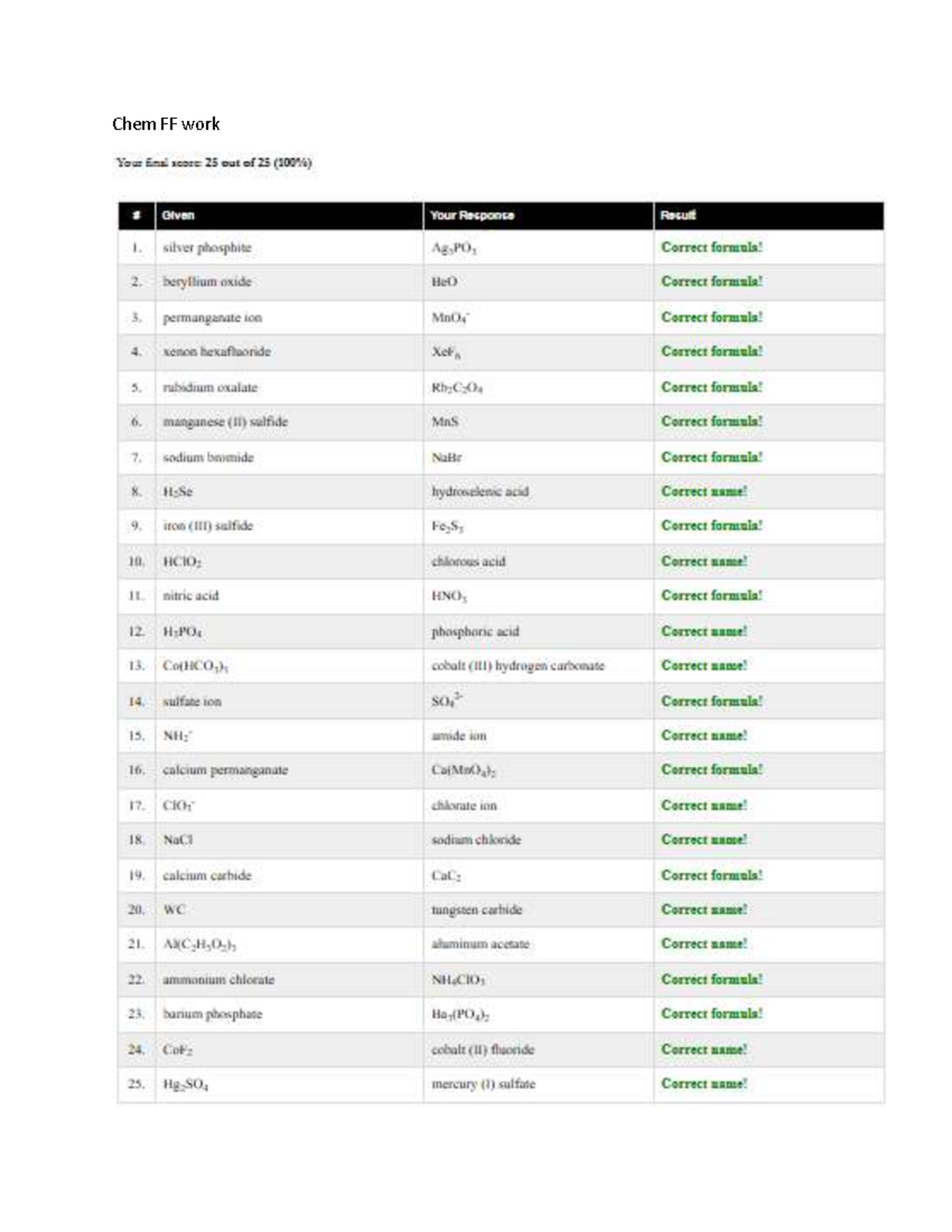
Task: Click 'xenon hexafluoride' given cell
Action: point(217,351)
